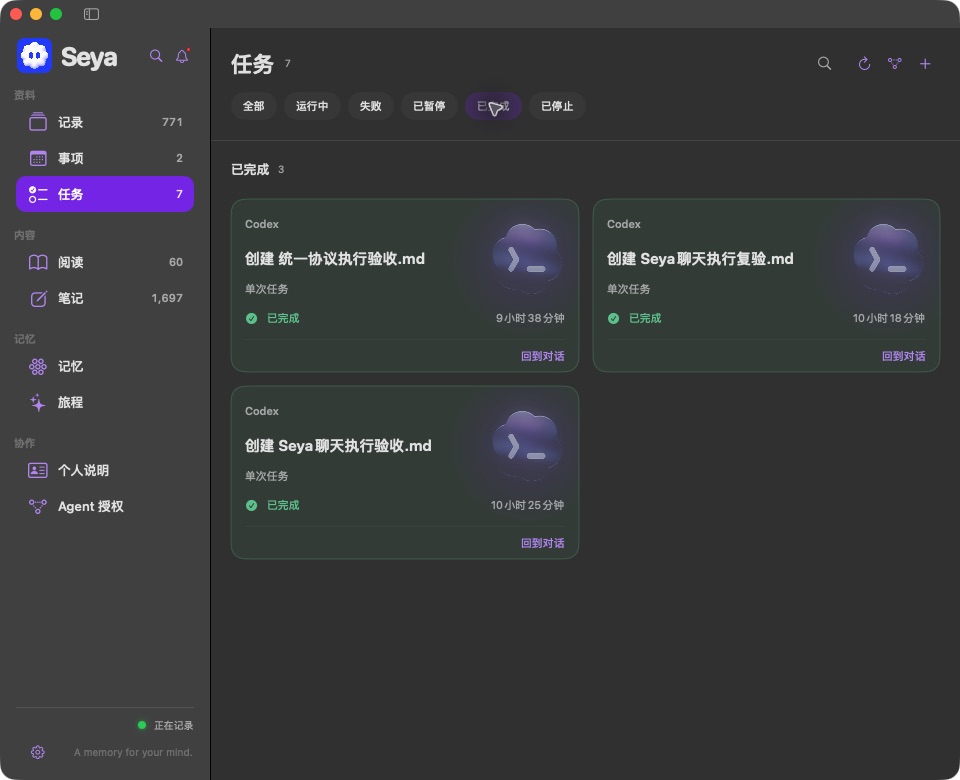Screen dimensions: 960x780
Task: Click the 记录 stack icon in sidebar
Action: [x=38, y=122]
